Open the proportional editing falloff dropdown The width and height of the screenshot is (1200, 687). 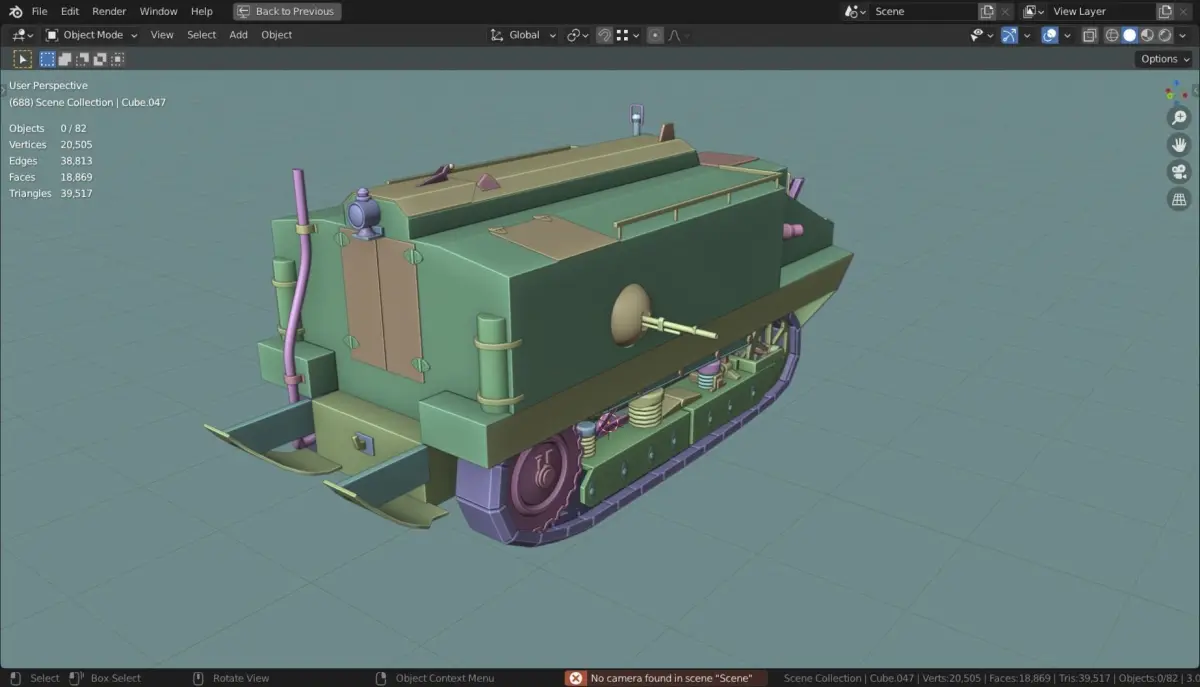pyautogui.click(x=679, y=35)
